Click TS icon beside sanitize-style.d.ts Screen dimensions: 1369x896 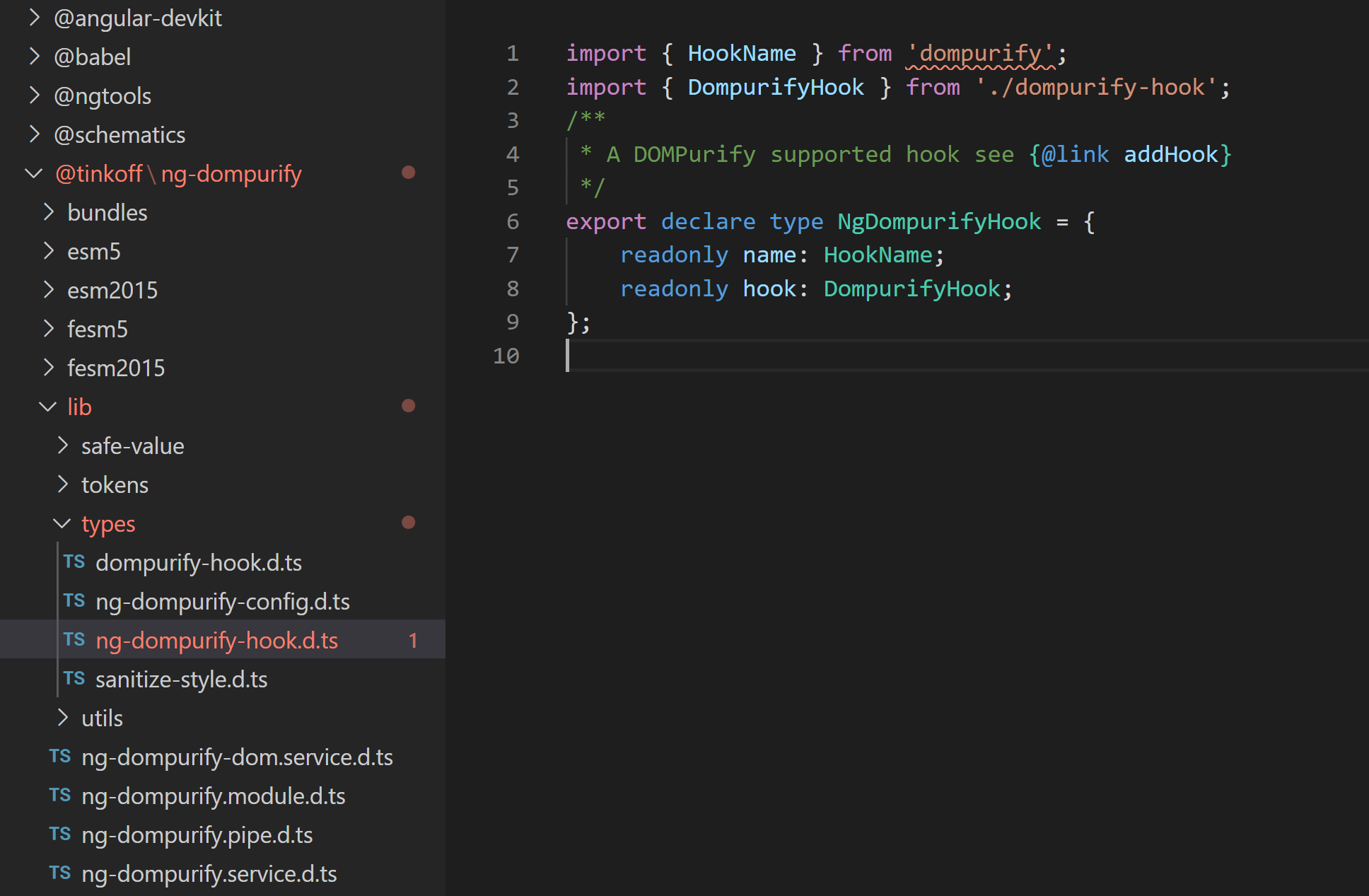74,679
